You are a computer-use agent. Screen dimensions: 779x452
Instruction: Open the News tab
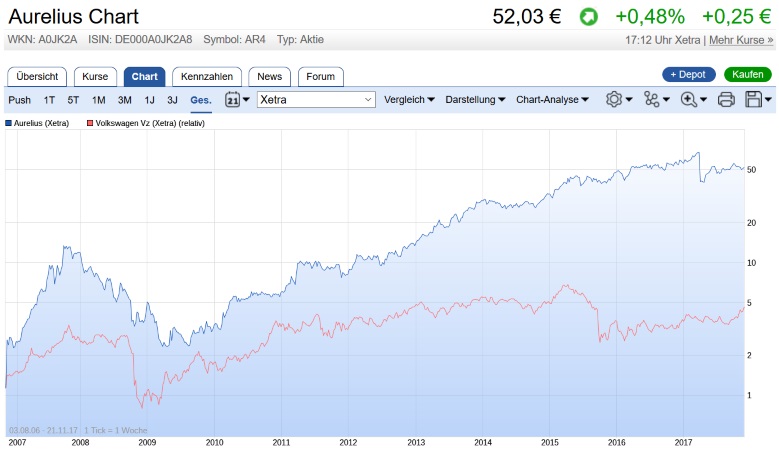point(269,76)
